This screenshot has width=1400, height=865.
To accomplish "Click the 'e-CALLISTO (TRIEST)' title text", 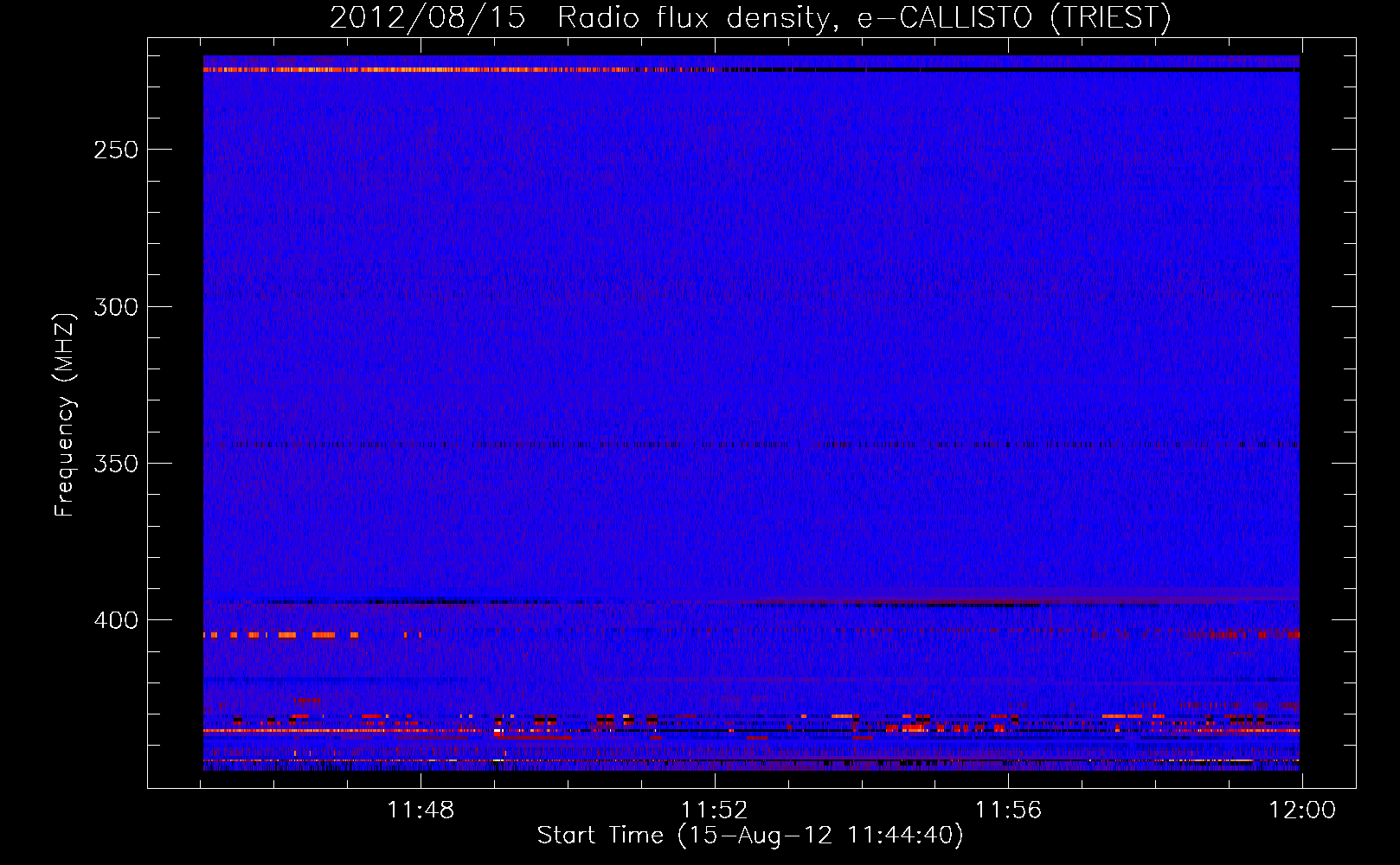I will (x=1014, y=17).
